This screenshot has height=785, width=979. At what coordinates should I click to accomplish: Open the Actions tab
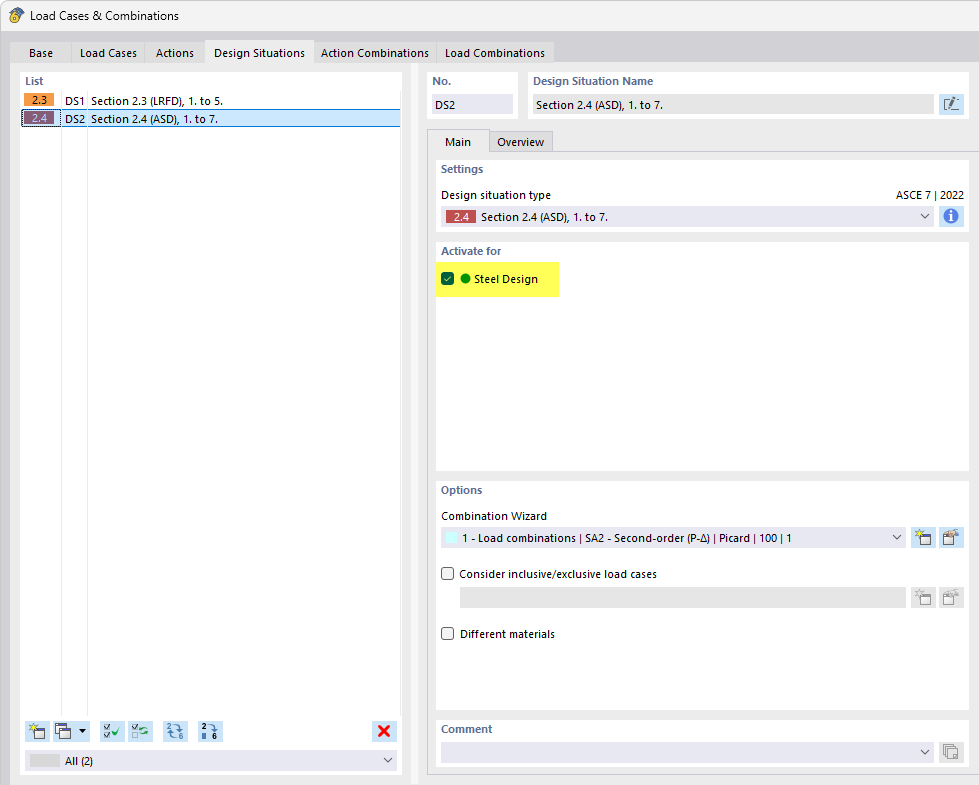pyautogui.click(x=175, y=53)
